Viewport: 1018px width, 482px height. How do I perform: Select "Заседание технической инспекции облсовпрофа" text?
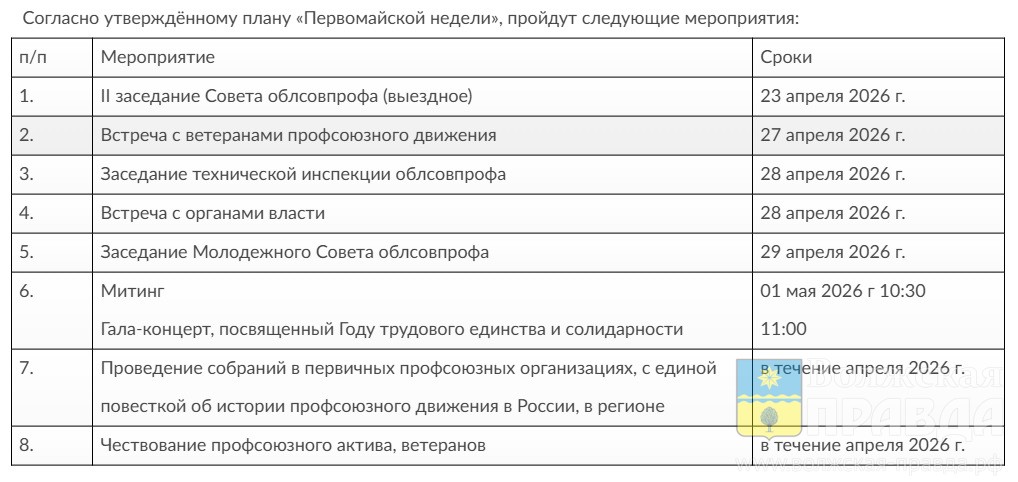(x=303, y=174)
